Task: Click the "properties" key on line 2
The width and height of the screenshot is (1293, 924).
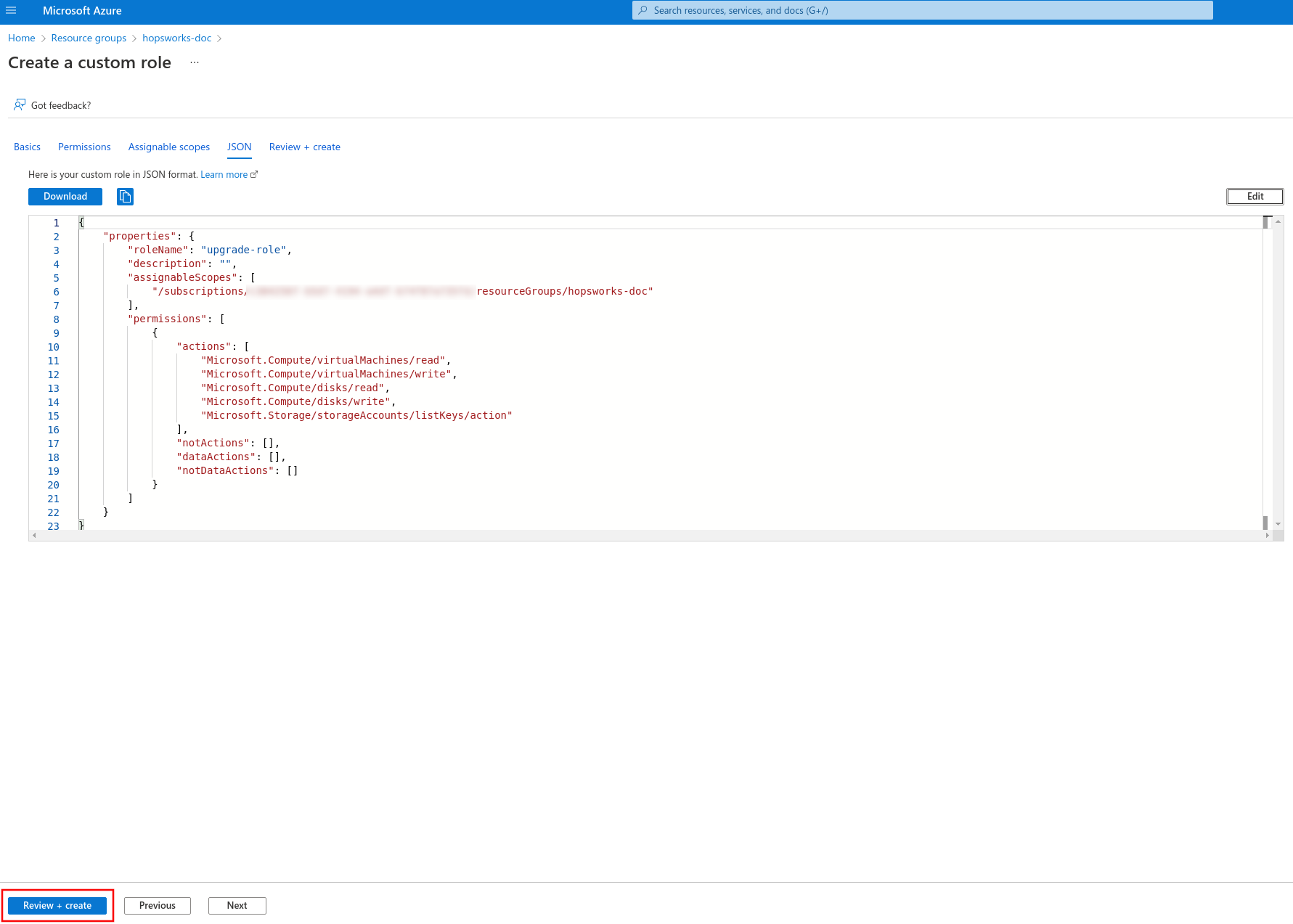Action: [140, 237]
